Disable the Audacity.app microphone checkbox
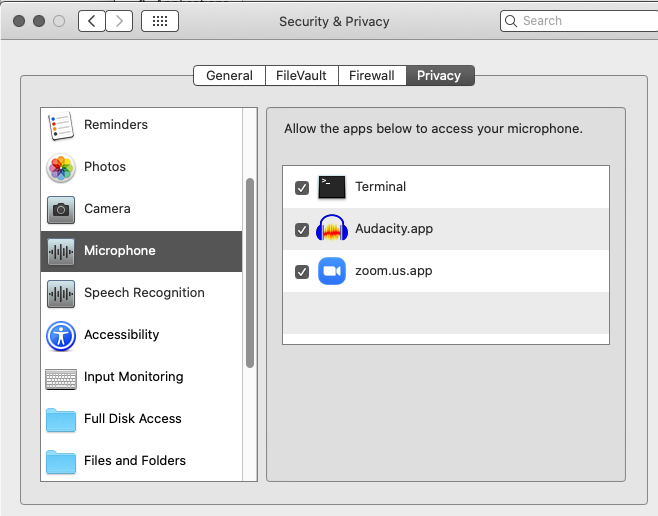This screenshot has width=658, height=516. (302, 229)
